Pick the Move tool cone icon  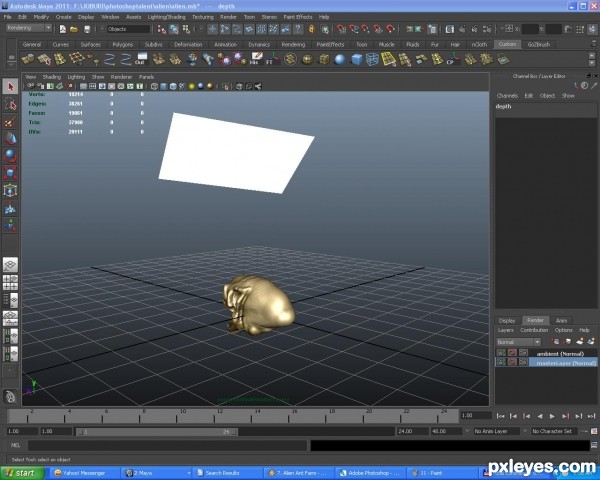click(10, 139)
